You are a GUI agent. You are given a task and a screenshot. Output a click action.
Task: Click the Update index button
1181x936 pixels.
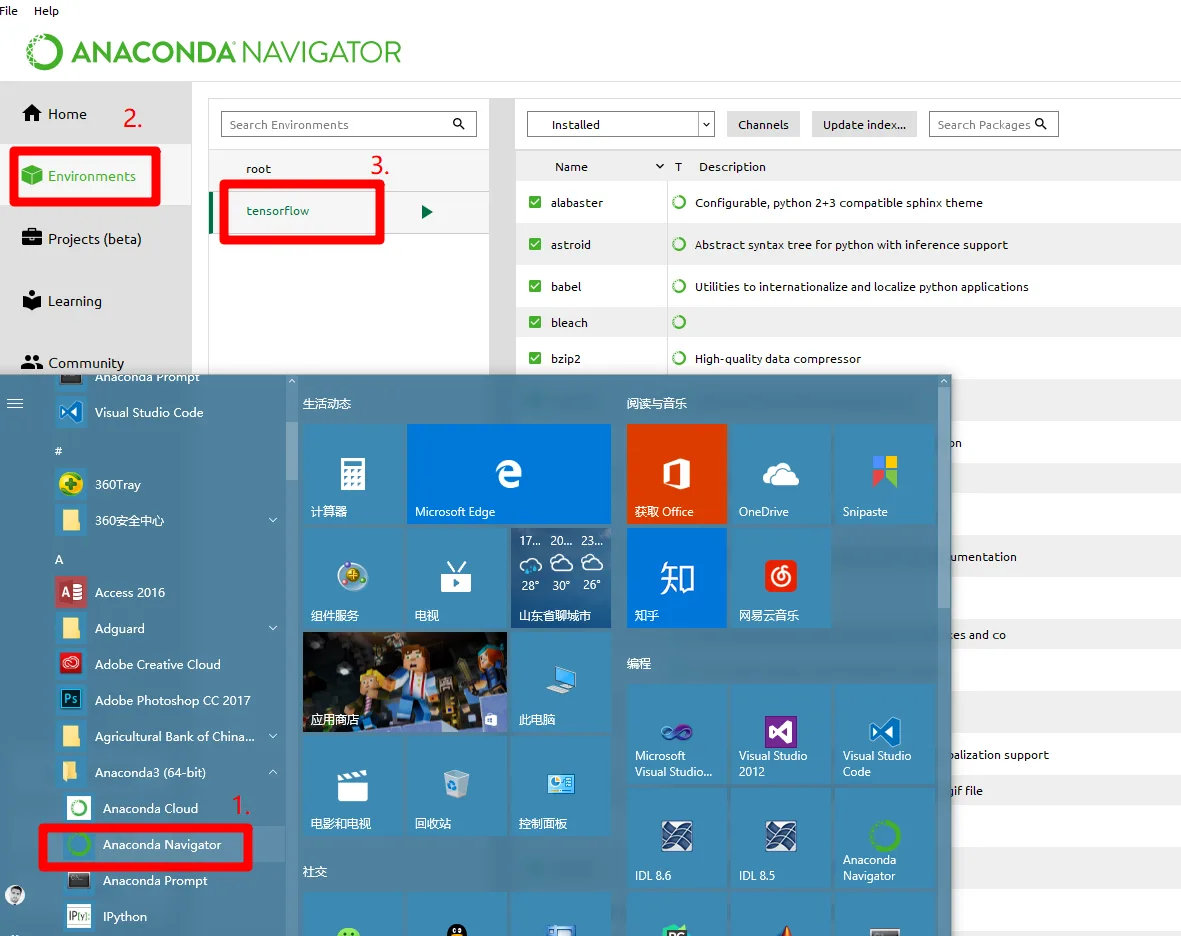click(864, 124)
